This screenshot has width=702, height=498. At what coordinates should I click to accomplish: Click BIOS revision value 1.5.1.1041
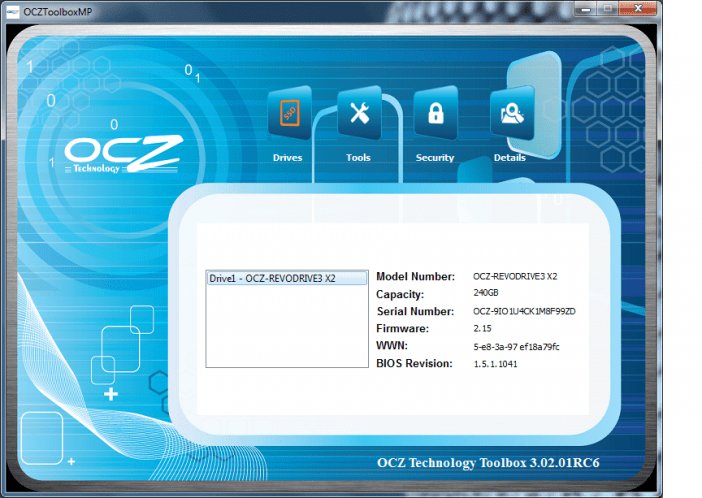495,364
